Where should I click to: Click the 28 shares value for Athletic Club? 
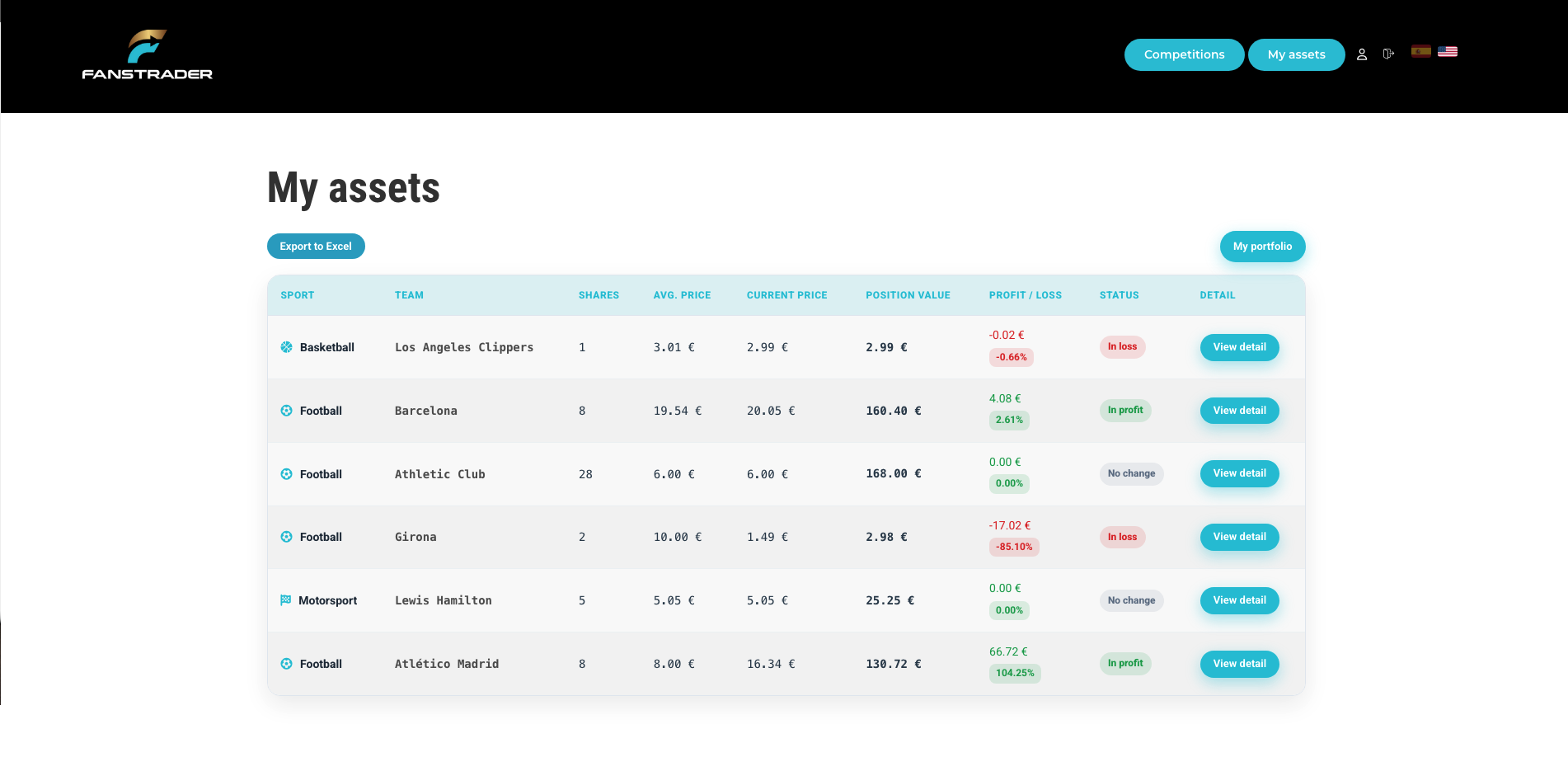(x=585, y=474)
